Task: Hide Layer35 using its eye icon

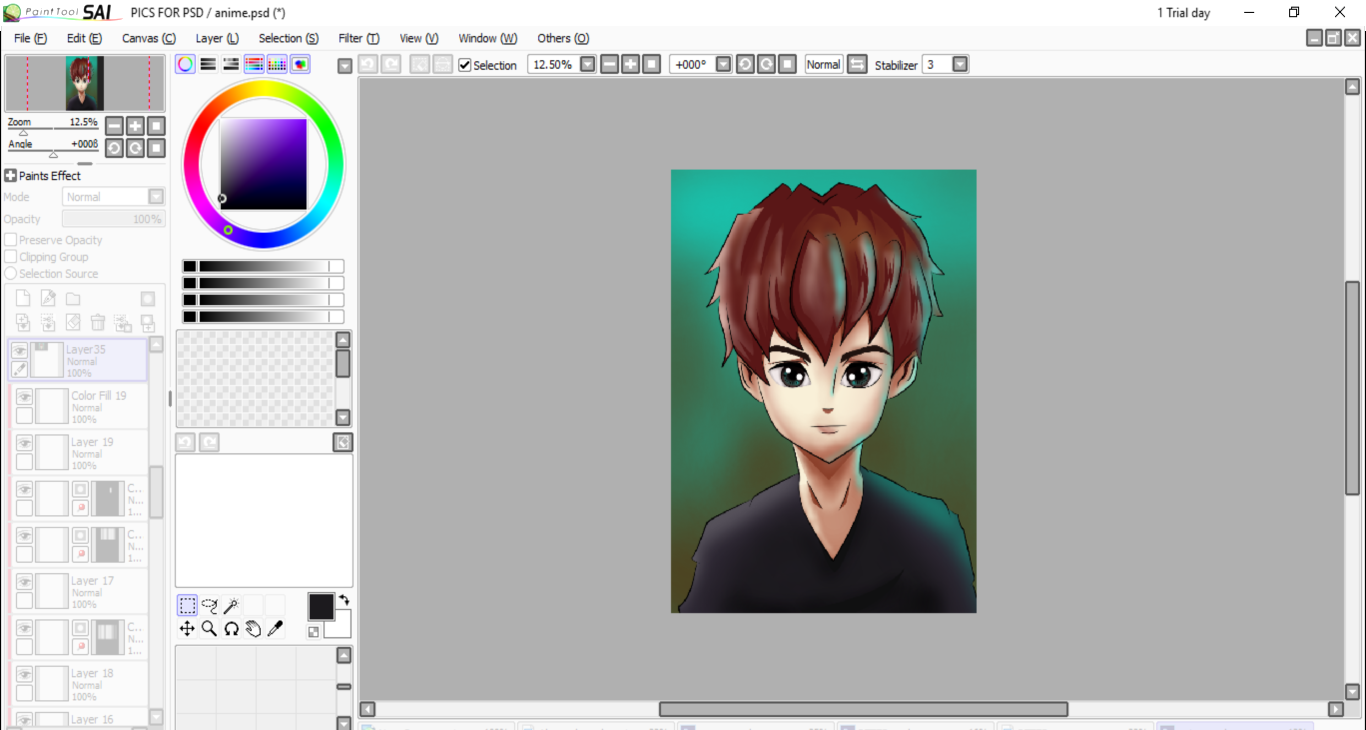Action: tap(19, 351)
